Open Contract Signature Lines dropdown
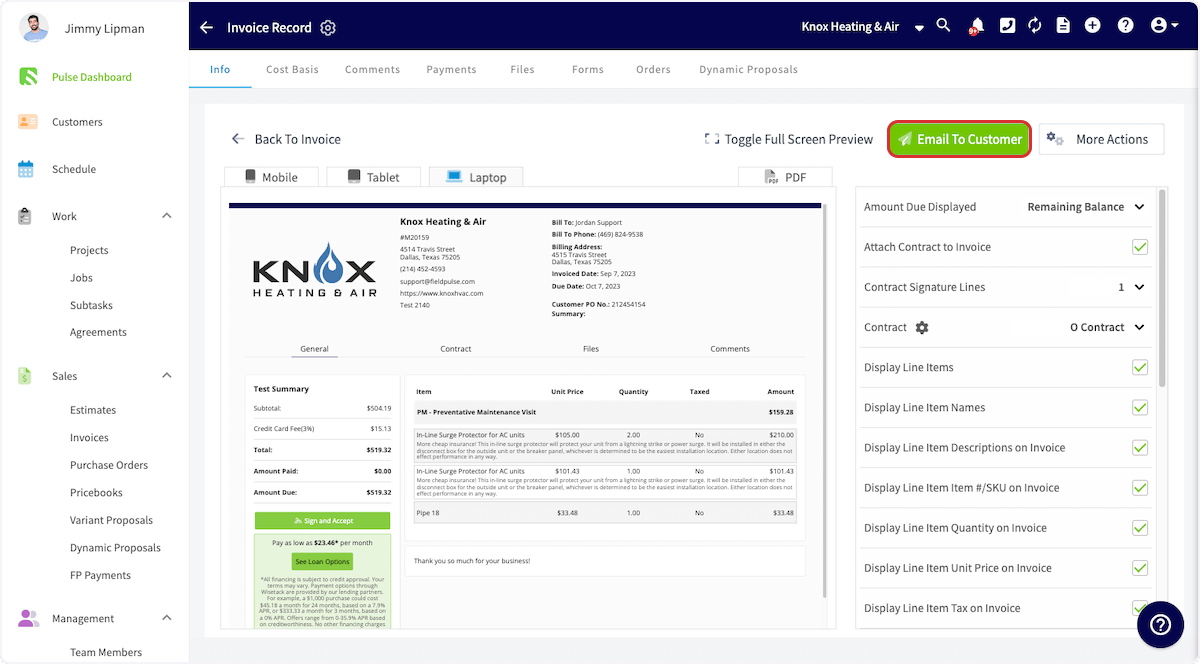 1131,287
